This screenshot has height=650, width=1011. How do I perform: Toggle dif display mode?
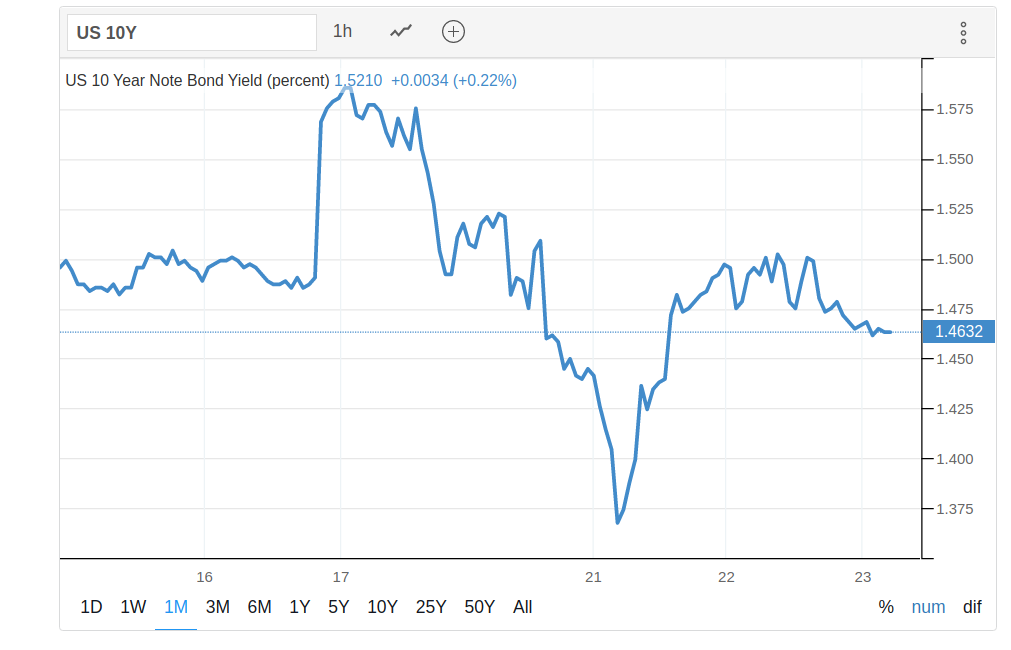pyautogui.click(x=972, y=607)
